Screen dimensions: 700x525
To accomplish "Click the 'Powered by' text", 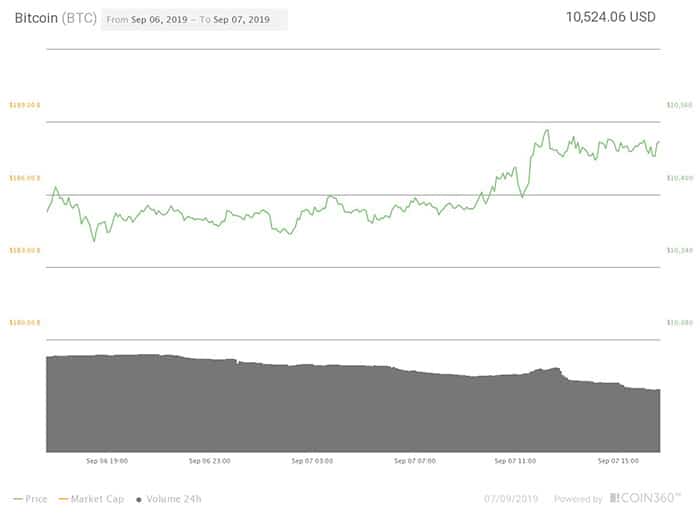I will (x=578, y=498).
